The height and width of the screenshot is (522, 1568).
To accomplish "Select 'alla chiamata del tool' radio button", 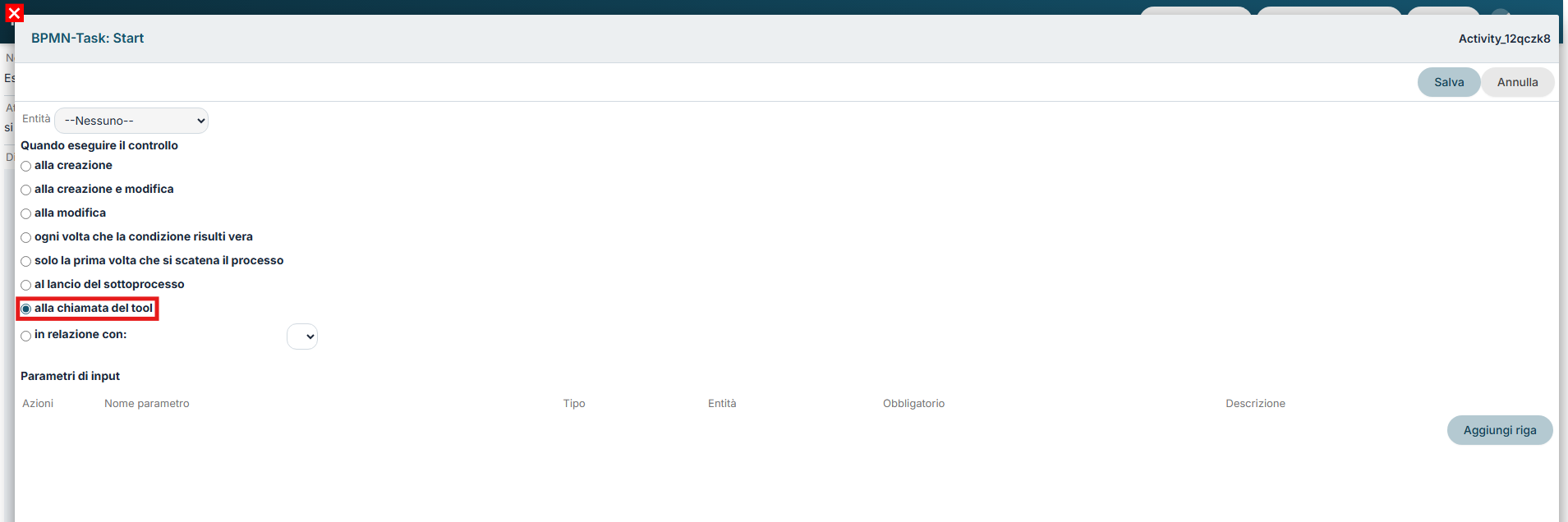I will click(26, 309).
